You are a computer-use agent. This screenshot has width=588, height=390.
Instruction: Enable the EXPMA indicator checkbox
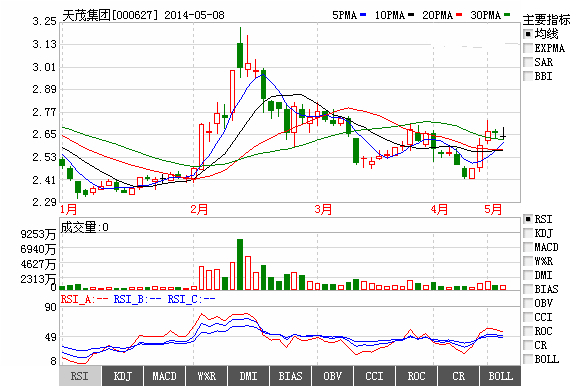pos(528,48)
